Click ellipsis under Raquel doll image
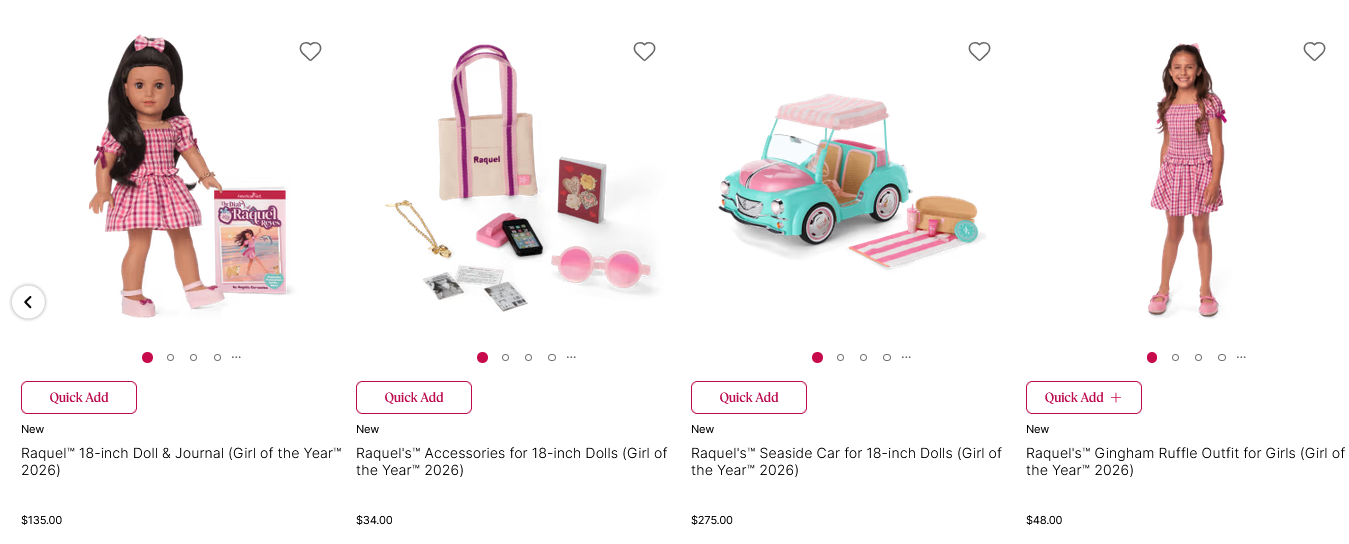Viewport: 1349px width, 544px height. (237, 357)
